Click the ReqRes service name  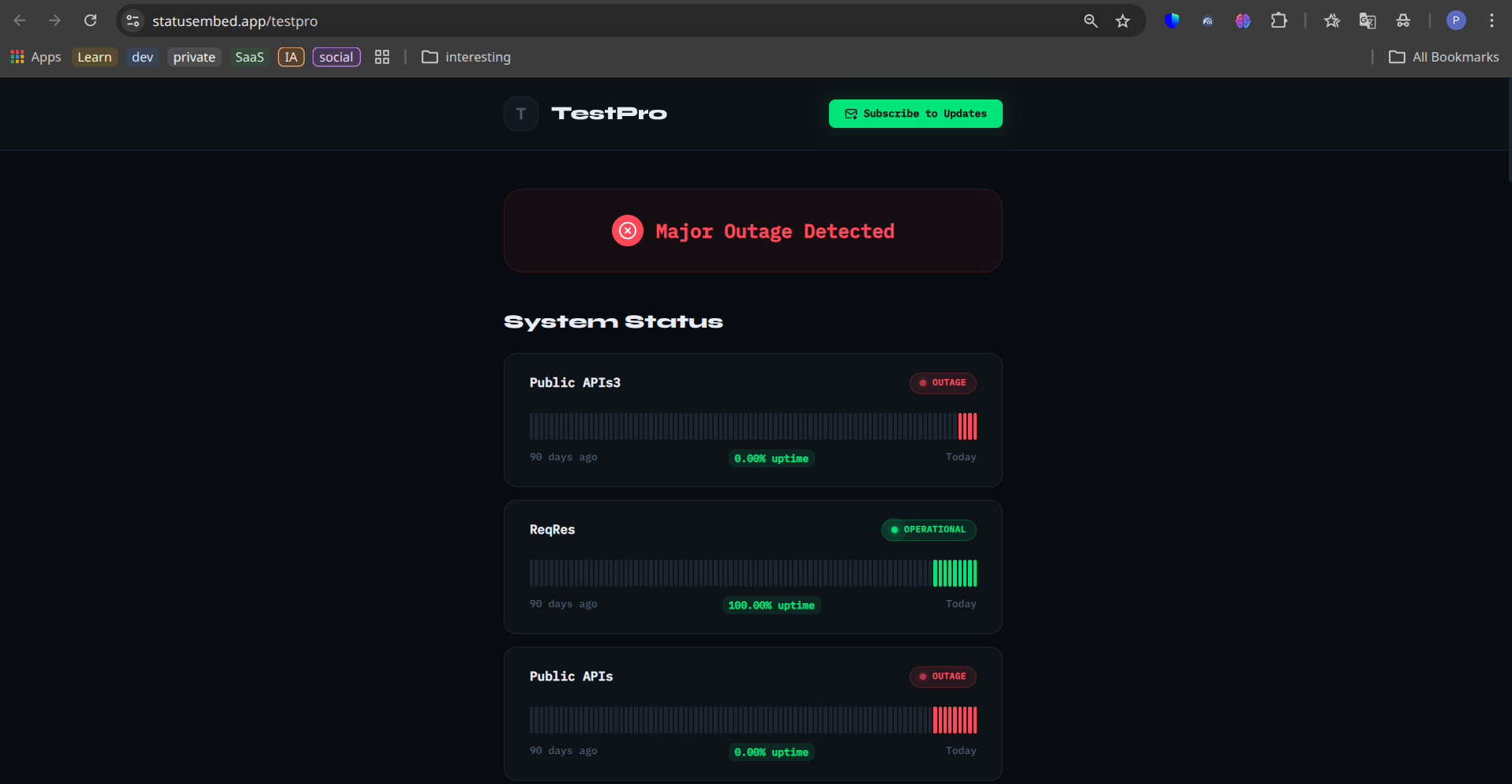552,530
